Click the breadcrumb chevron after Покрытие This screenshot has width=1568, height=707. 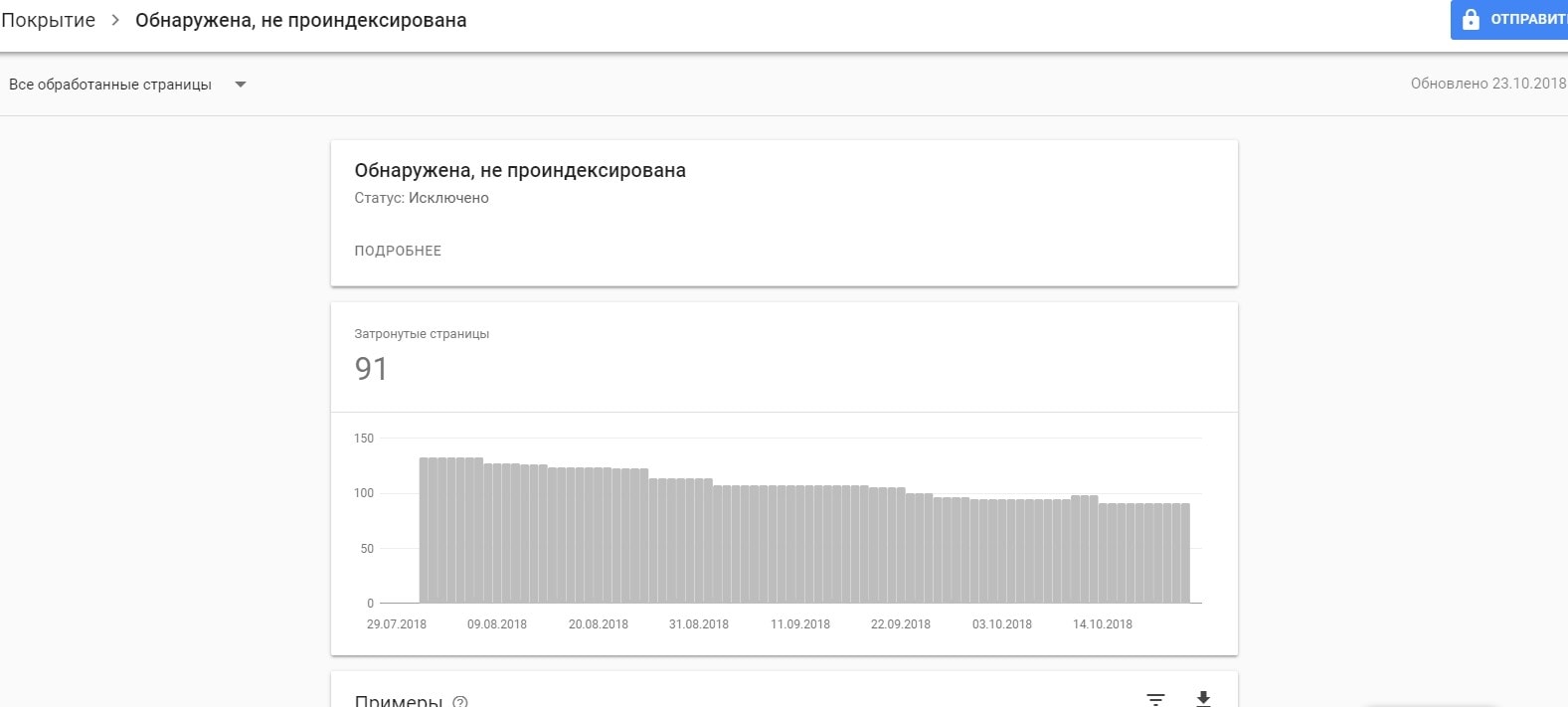[115, 20]
